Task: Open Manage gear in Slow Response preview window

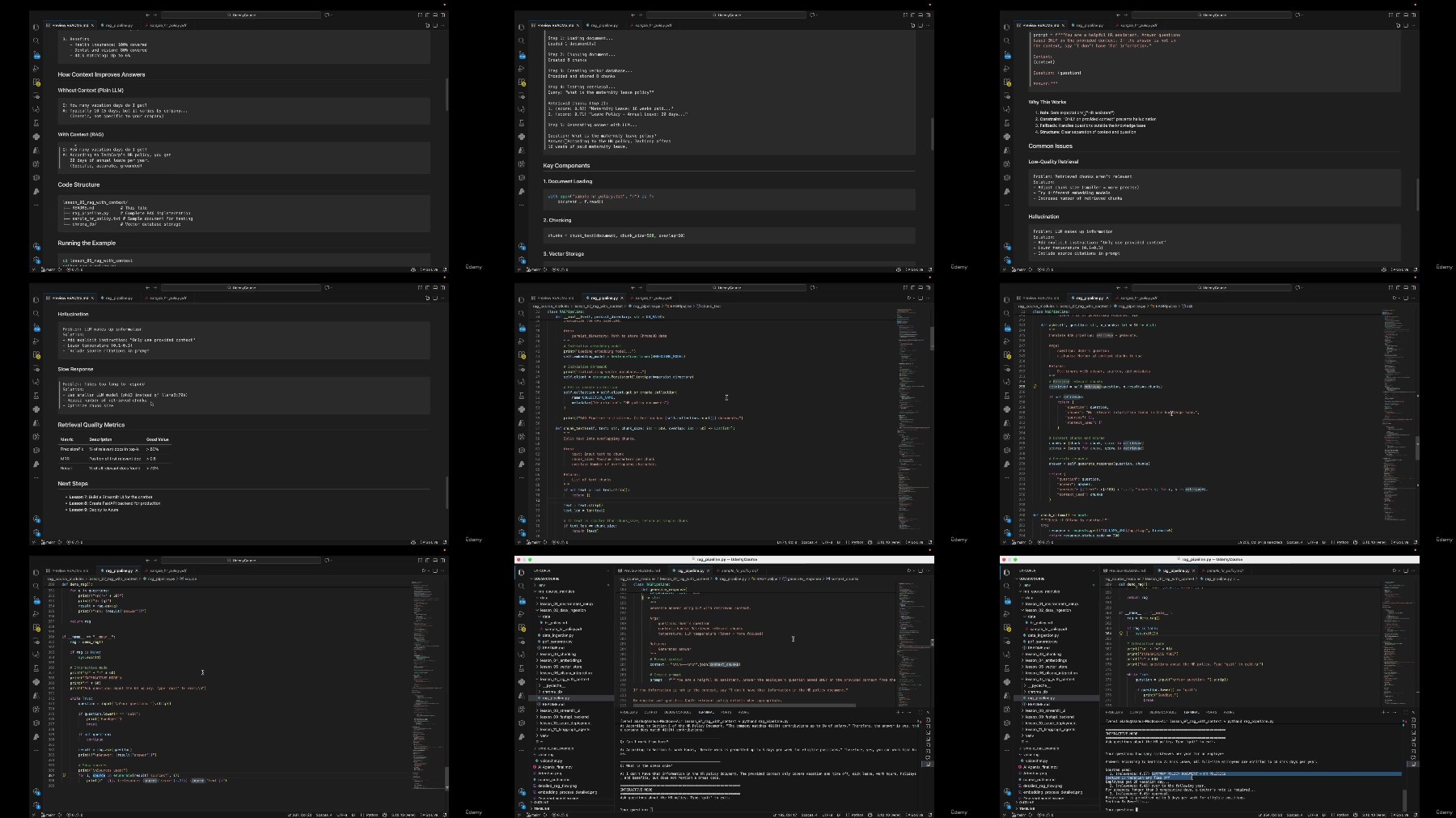Action: 36,532
